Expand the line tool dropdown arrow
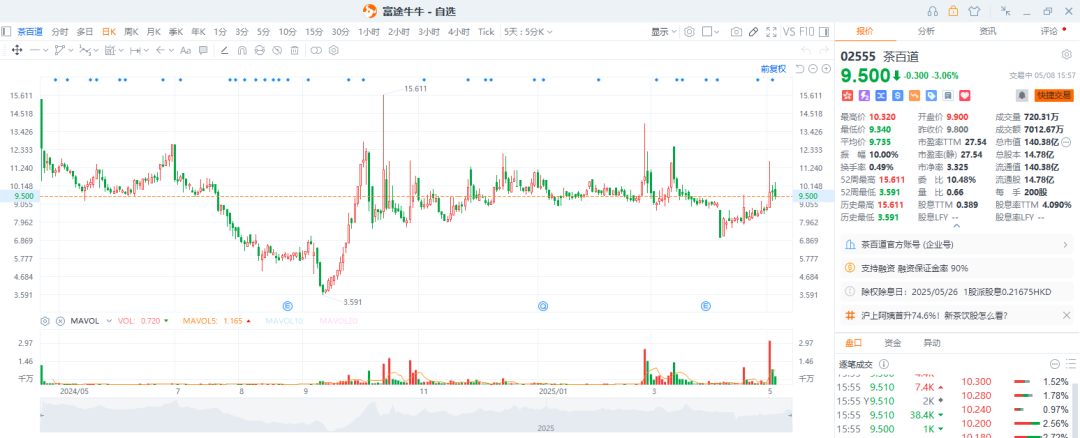The width and height of the screenshot is (1080, 438). [x=46, y=50]
